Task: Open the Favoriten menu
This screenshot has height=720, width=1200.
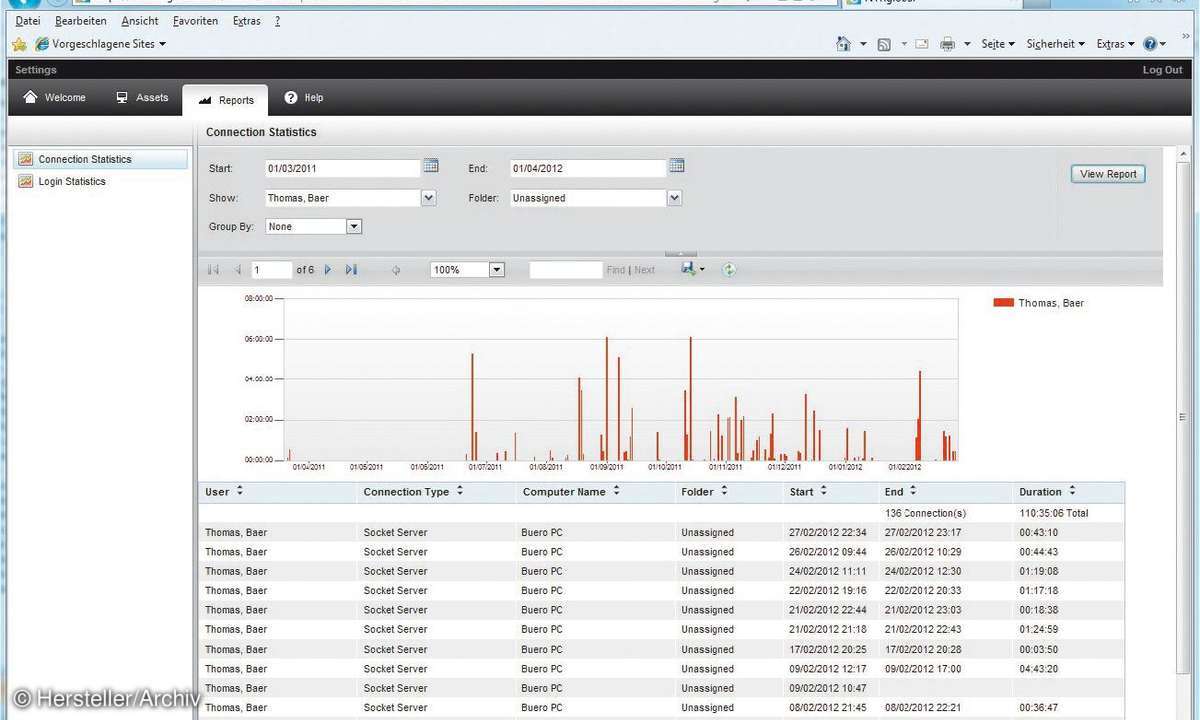Action: pos(195,21)
